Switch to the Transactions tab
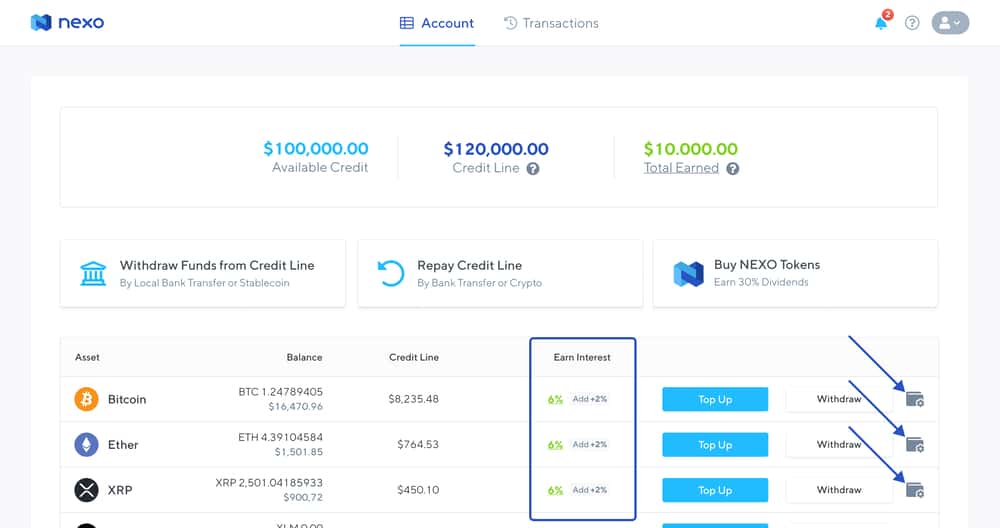This screenshot has height=528, width=1000. click(x=551, y=23)
